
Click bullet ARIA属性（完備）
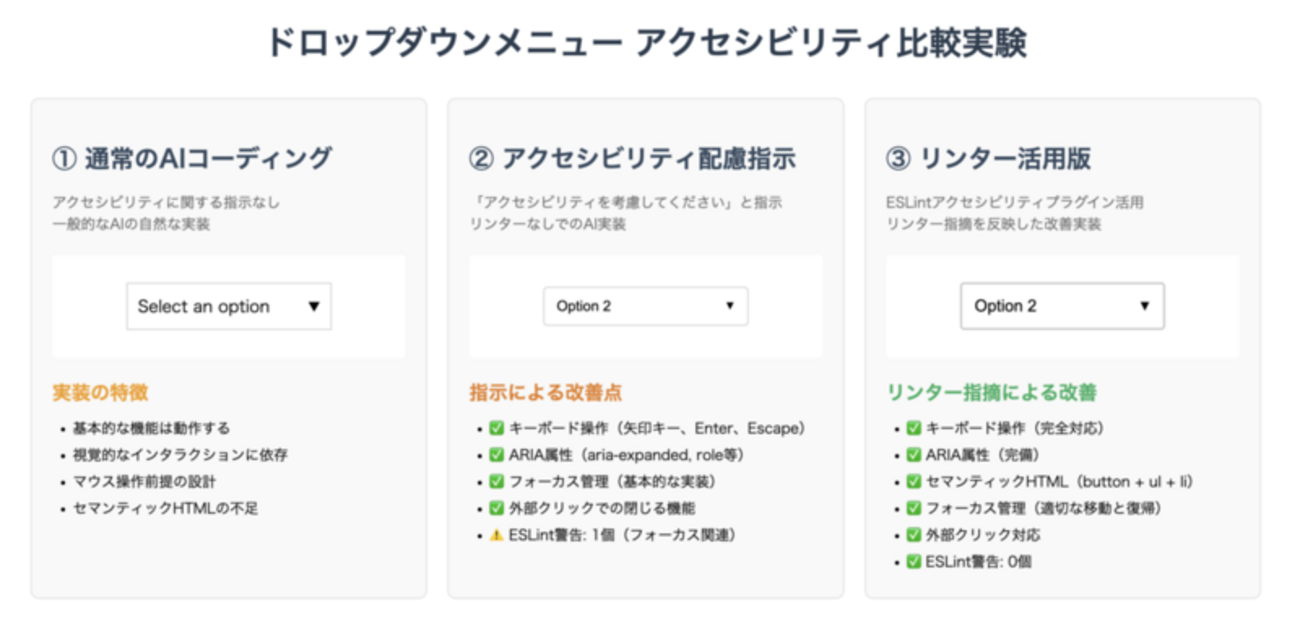point(975,455)
